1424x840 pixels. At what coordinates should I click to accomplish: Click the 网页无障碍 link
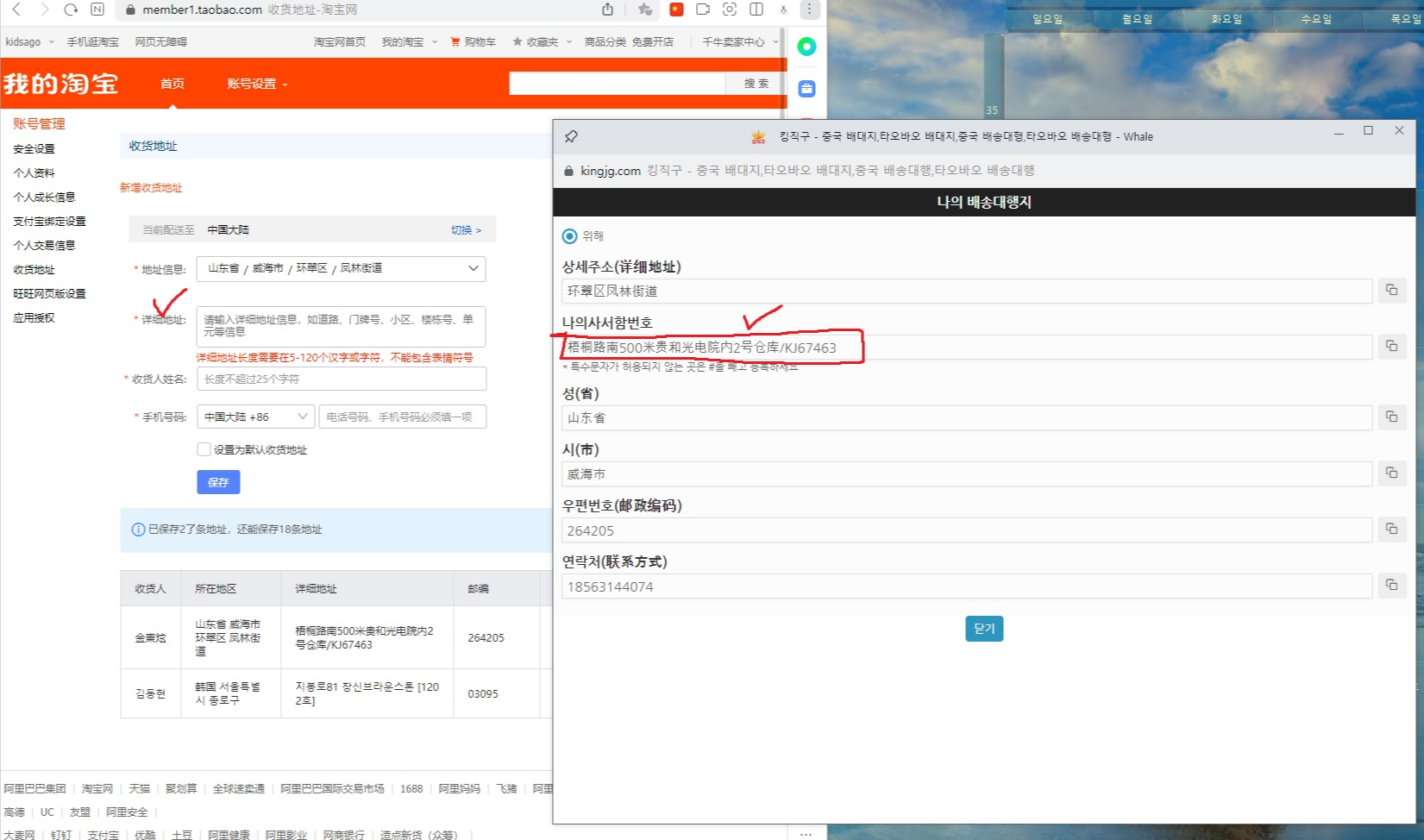161,41
